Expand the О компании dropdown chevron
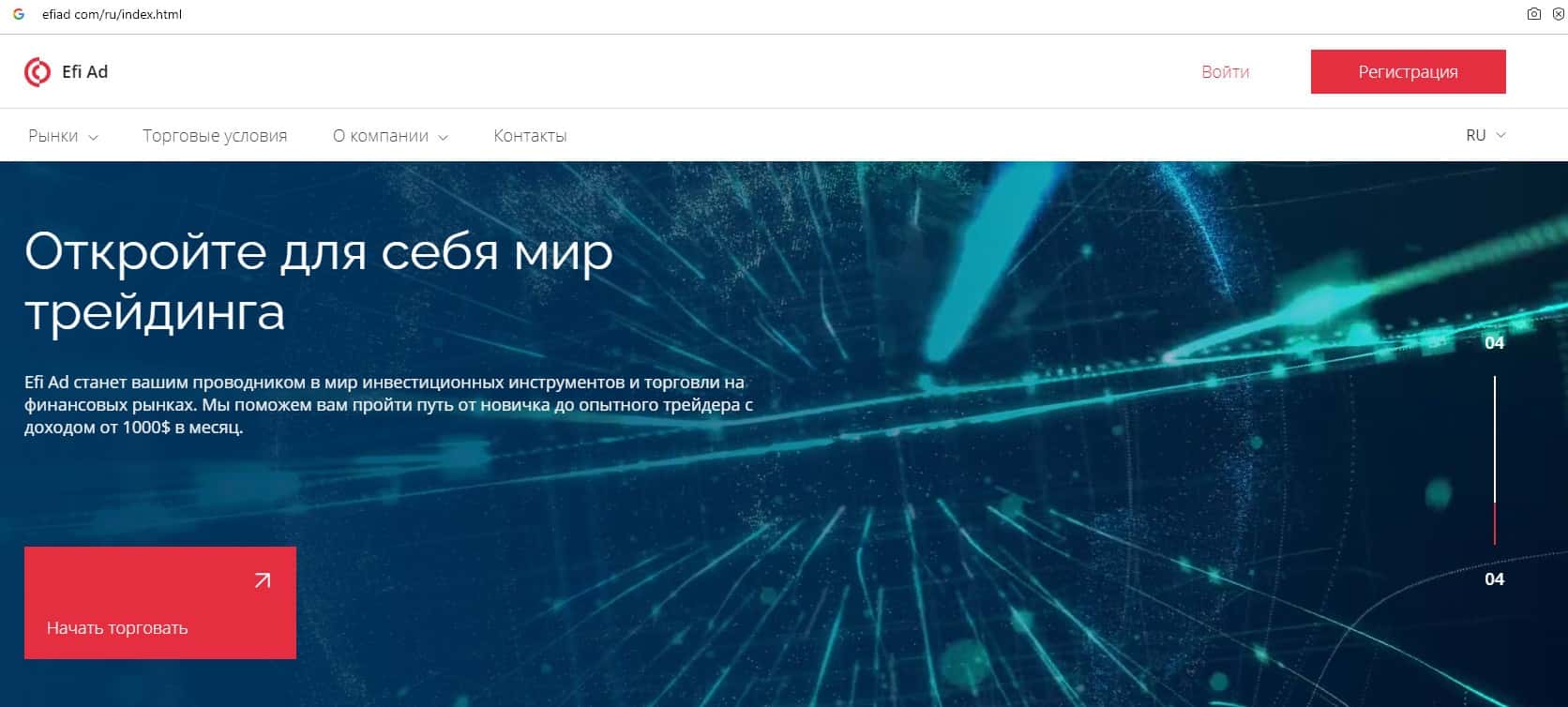The height and width of the screenshot is (707, 1568). point(443,137)
